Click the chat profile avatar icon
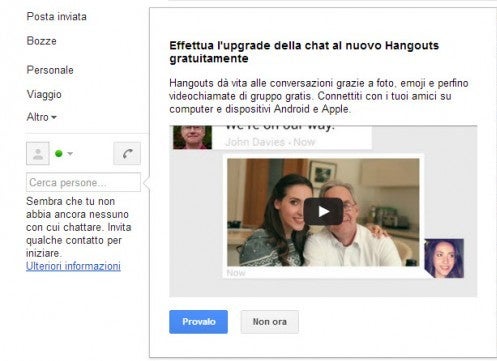Image resolution: width=497 pixels, height=361 pixels. (38, 153)
